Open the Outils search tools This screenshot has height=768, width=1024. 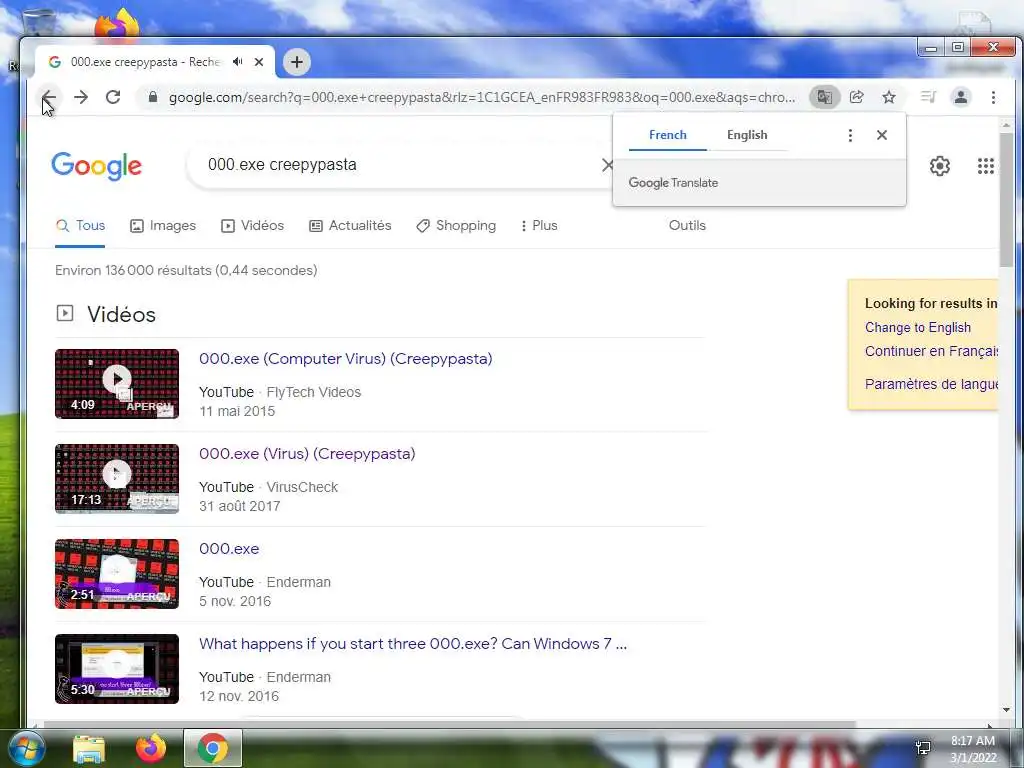coord(687,225)
